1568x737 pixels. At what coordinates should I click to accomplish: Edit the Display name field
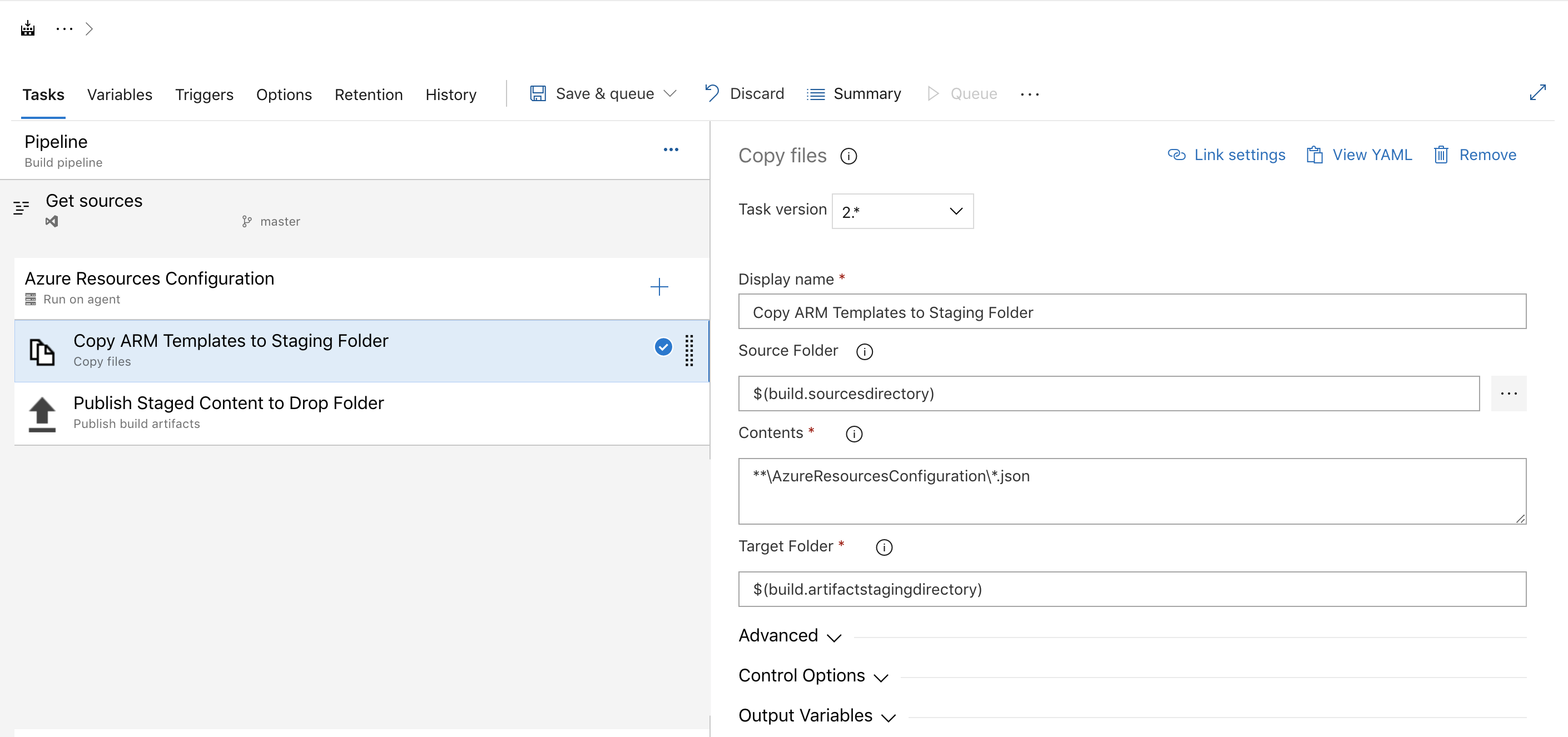tap(1132, 312)
